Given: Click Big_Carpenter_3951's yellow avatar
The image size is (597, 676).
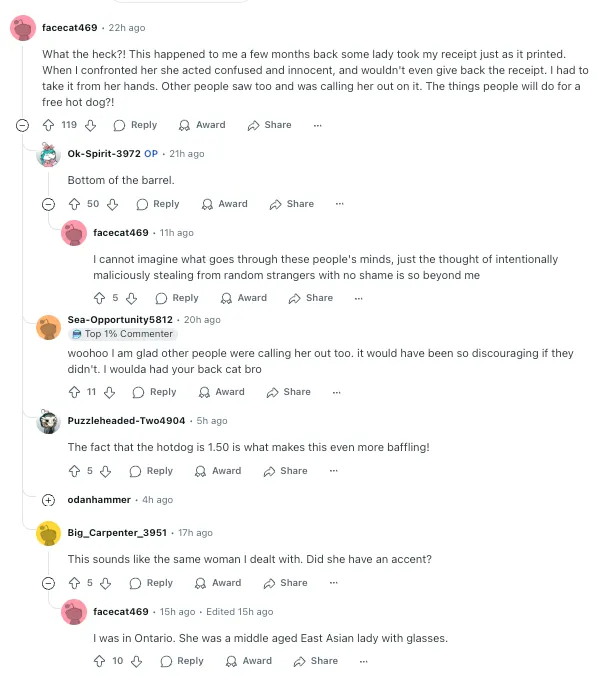Looking at the screenshot, I should coord(48,534).
